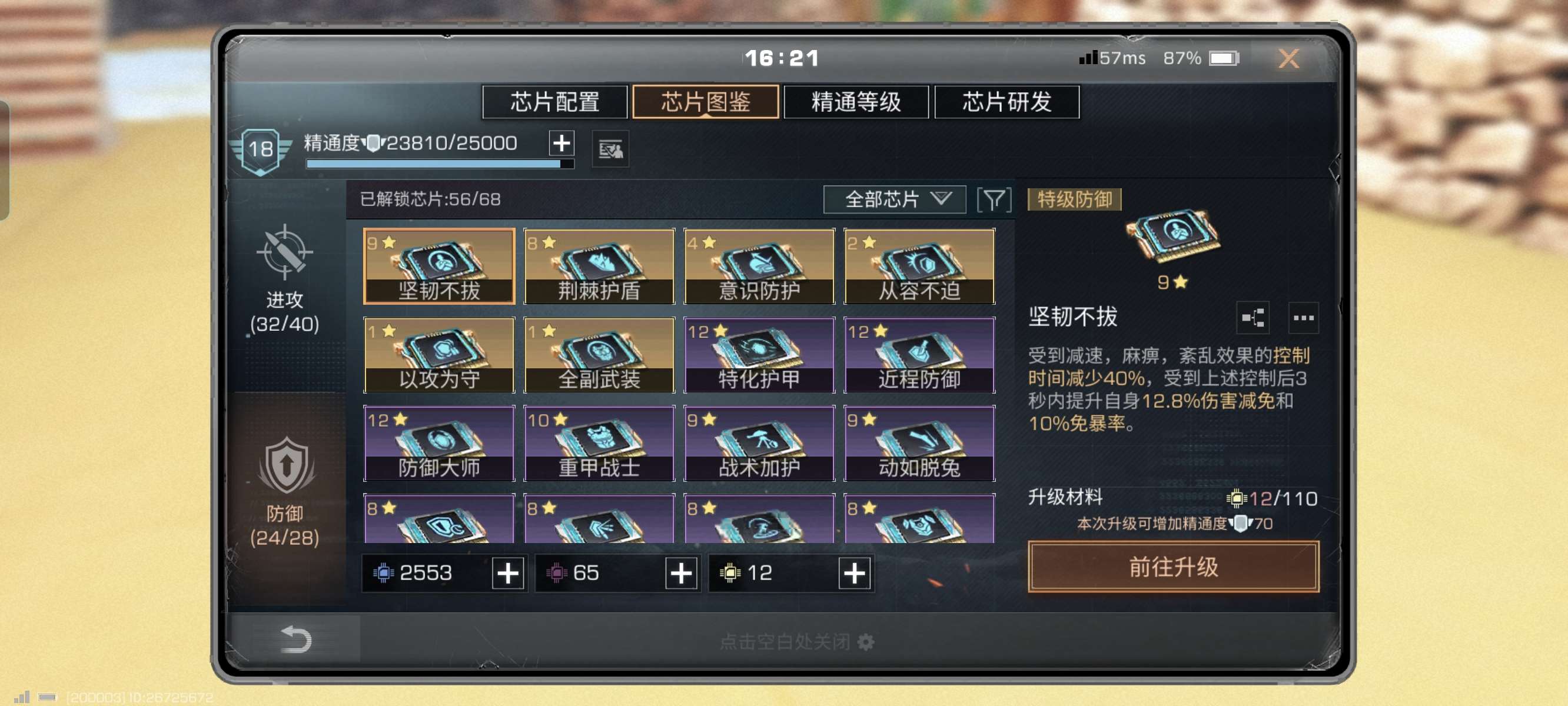Switch to the 芯片配置 tab
1568x706 pixels.
tap(554, 102)
